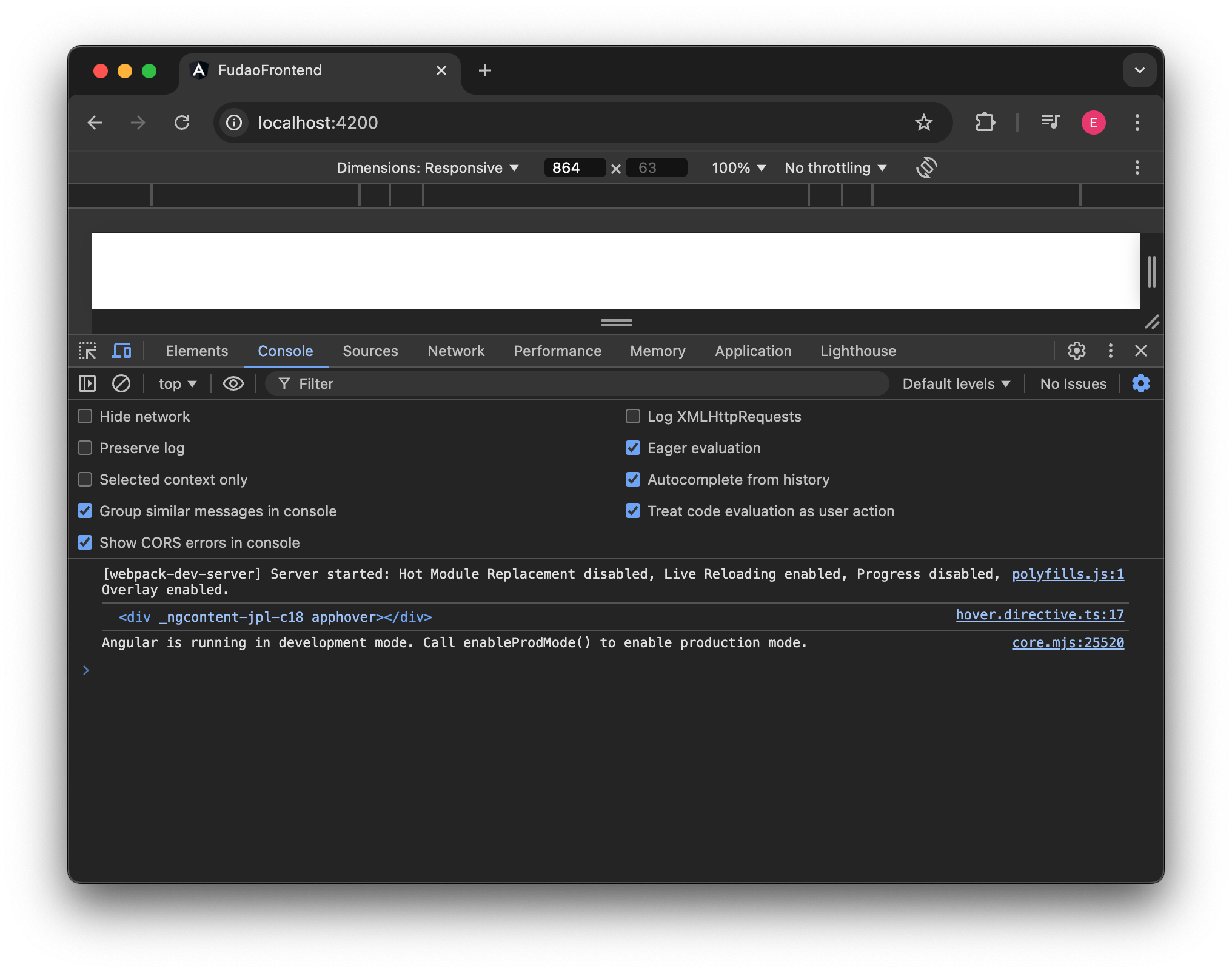Reload the current page
Viewport: 1232px width, 973px height.
point(182,123)
